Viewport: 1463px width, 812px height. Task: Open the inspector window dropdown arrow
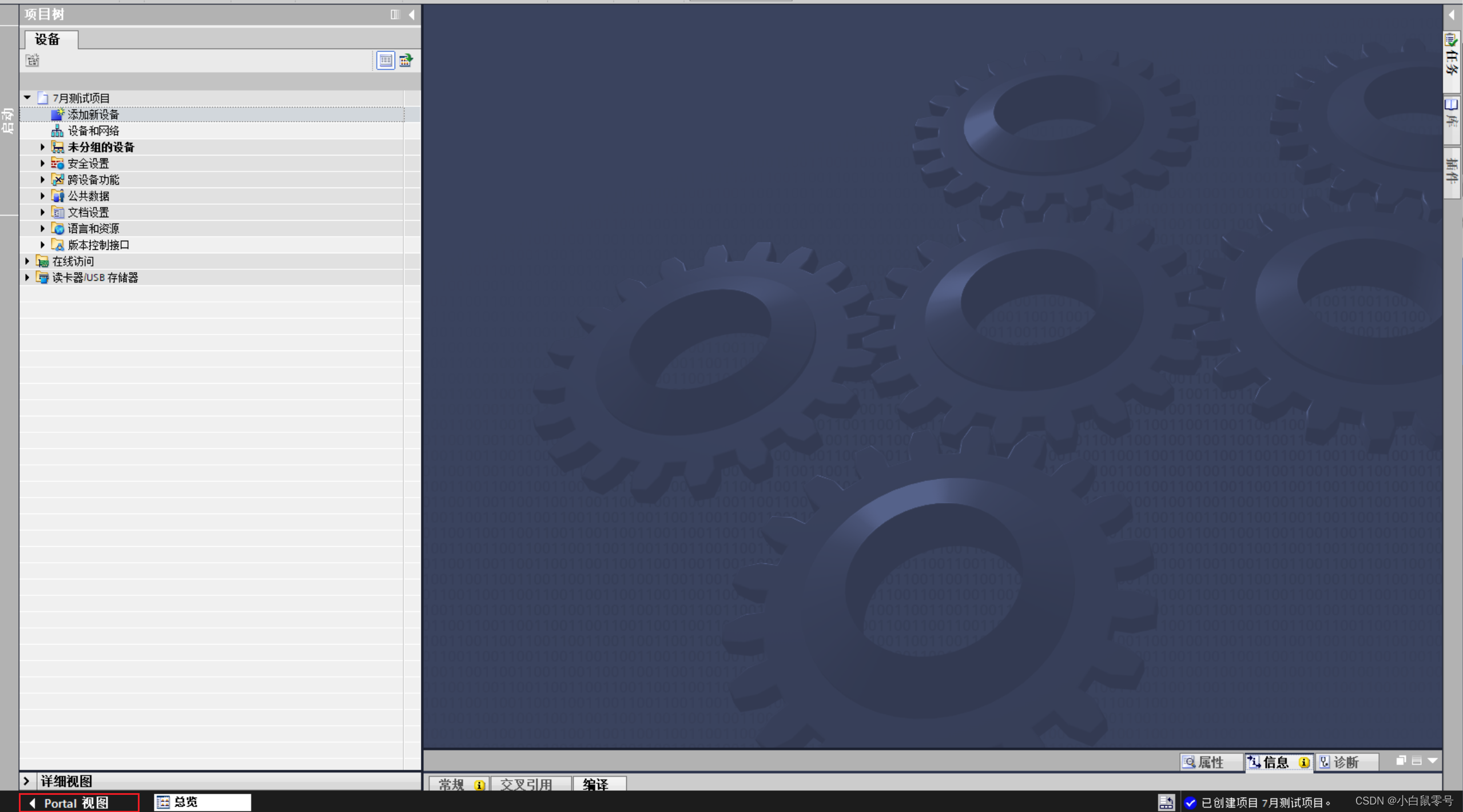pos(1433,761)
